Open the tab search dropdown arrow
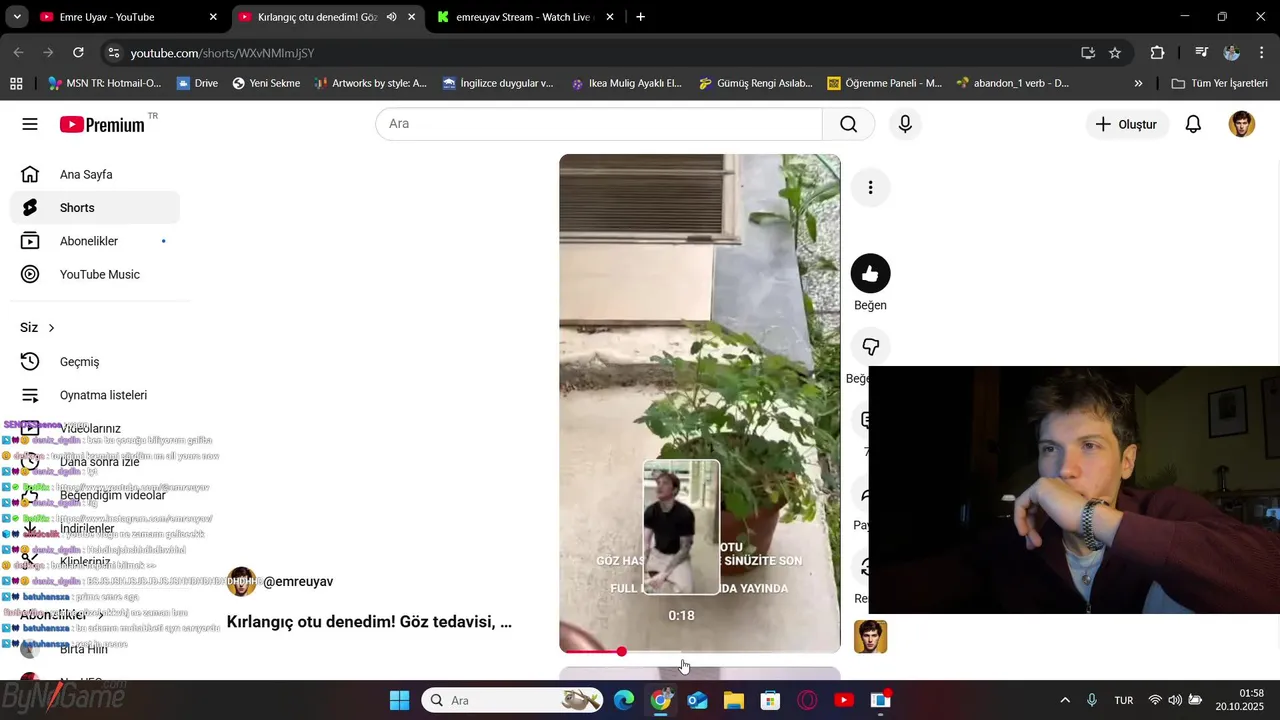 tap(17, 17)
